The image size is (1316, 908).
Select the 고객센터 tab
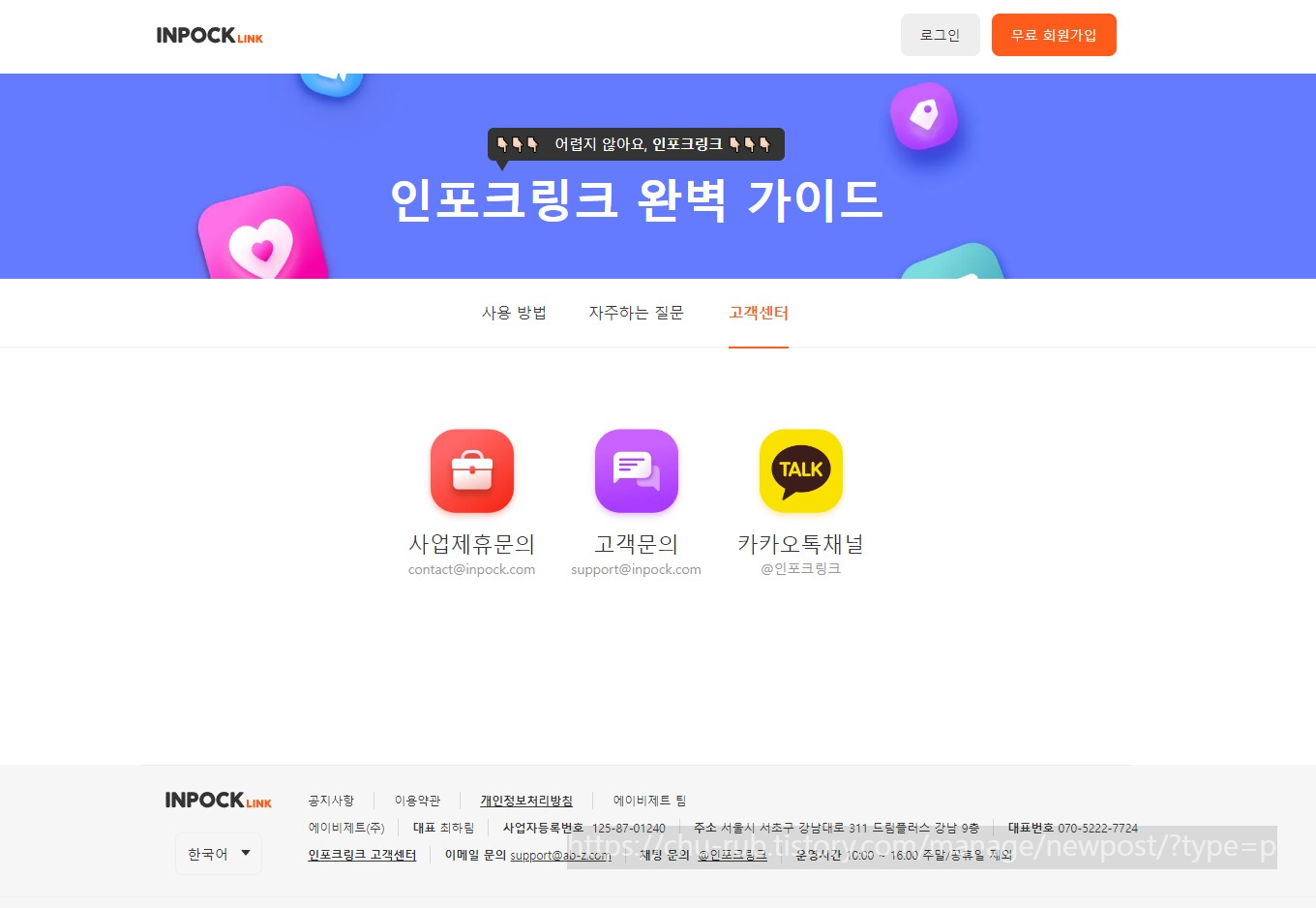click(759, 313)
